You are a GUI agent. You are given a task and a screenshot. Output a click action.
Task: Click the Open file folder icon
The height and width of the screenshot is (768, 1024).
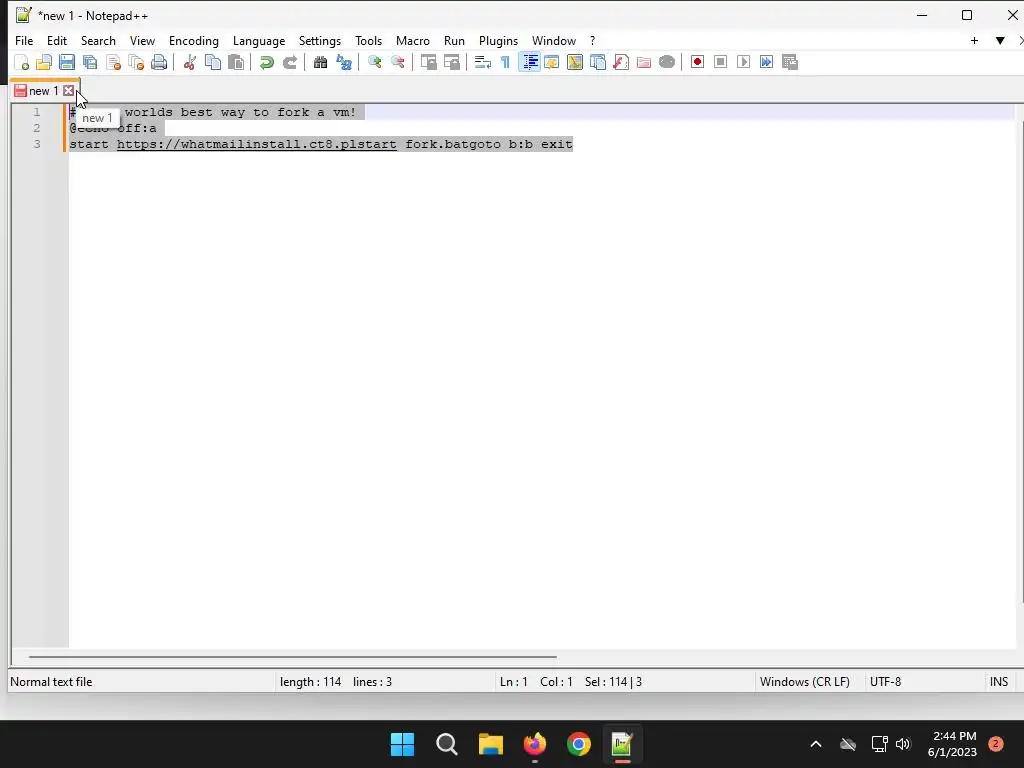tap(44, 62)
